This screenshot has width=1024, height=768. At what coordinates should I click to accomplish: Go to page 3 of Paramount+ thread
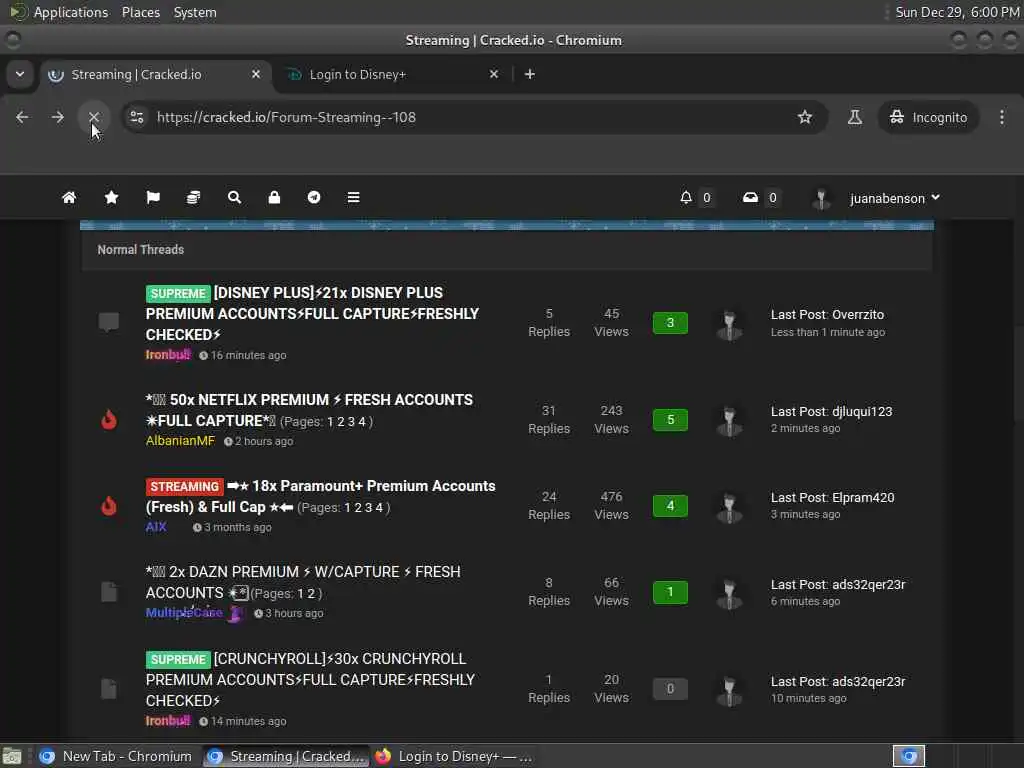pyautogui.click(x=368, y=507)
